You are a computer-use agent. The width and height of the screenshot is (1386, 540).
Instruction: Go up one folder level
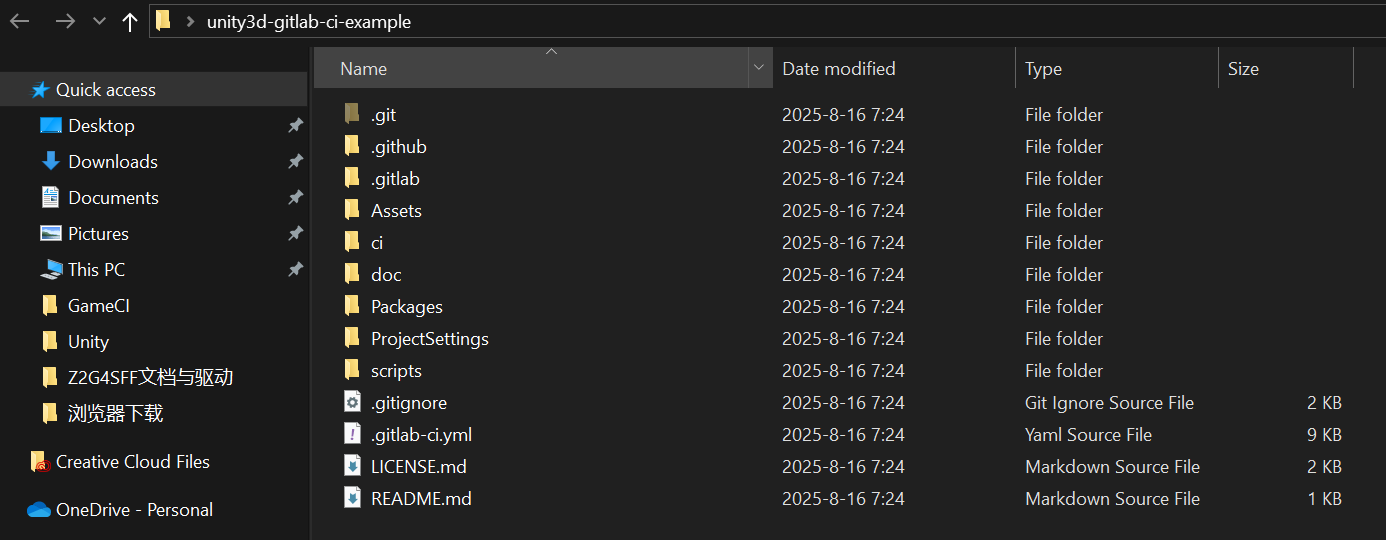[130, 21]
